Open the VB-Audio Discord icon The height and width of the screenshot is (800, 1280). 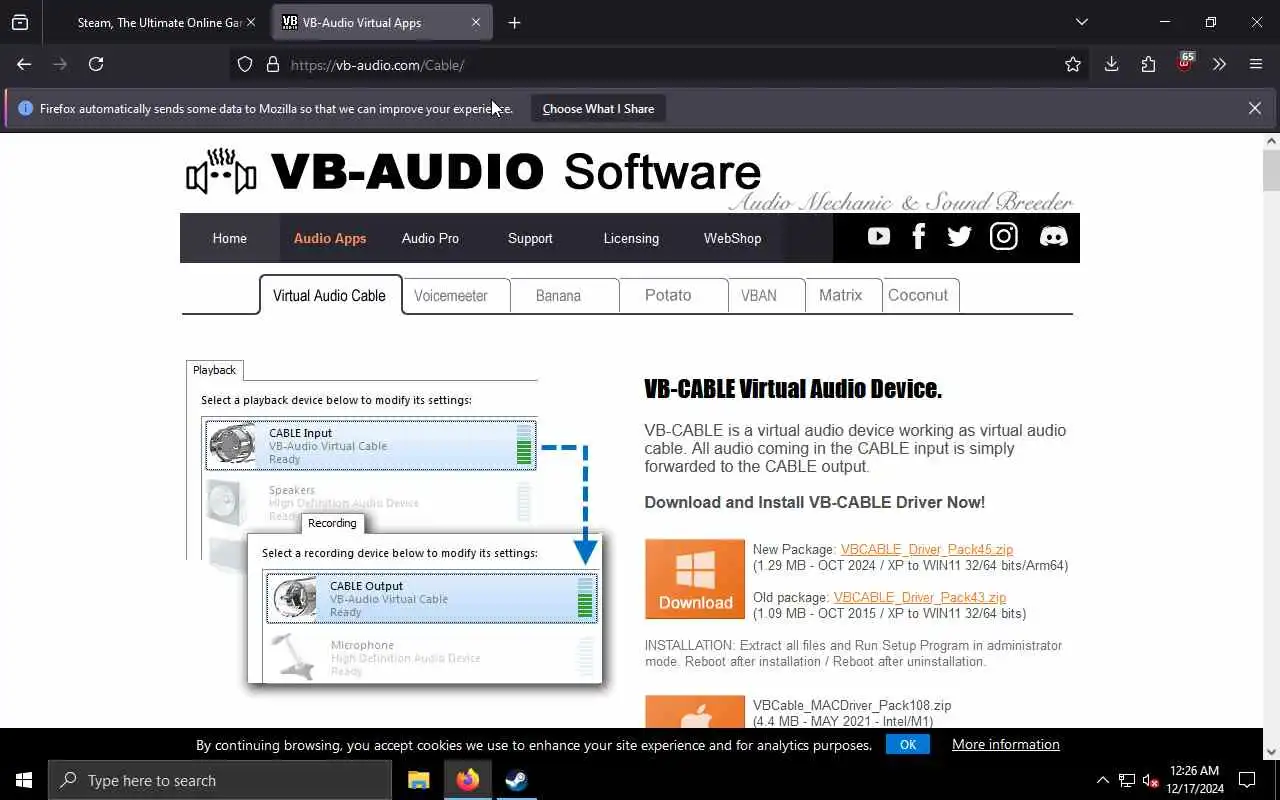coord(1053,237)
